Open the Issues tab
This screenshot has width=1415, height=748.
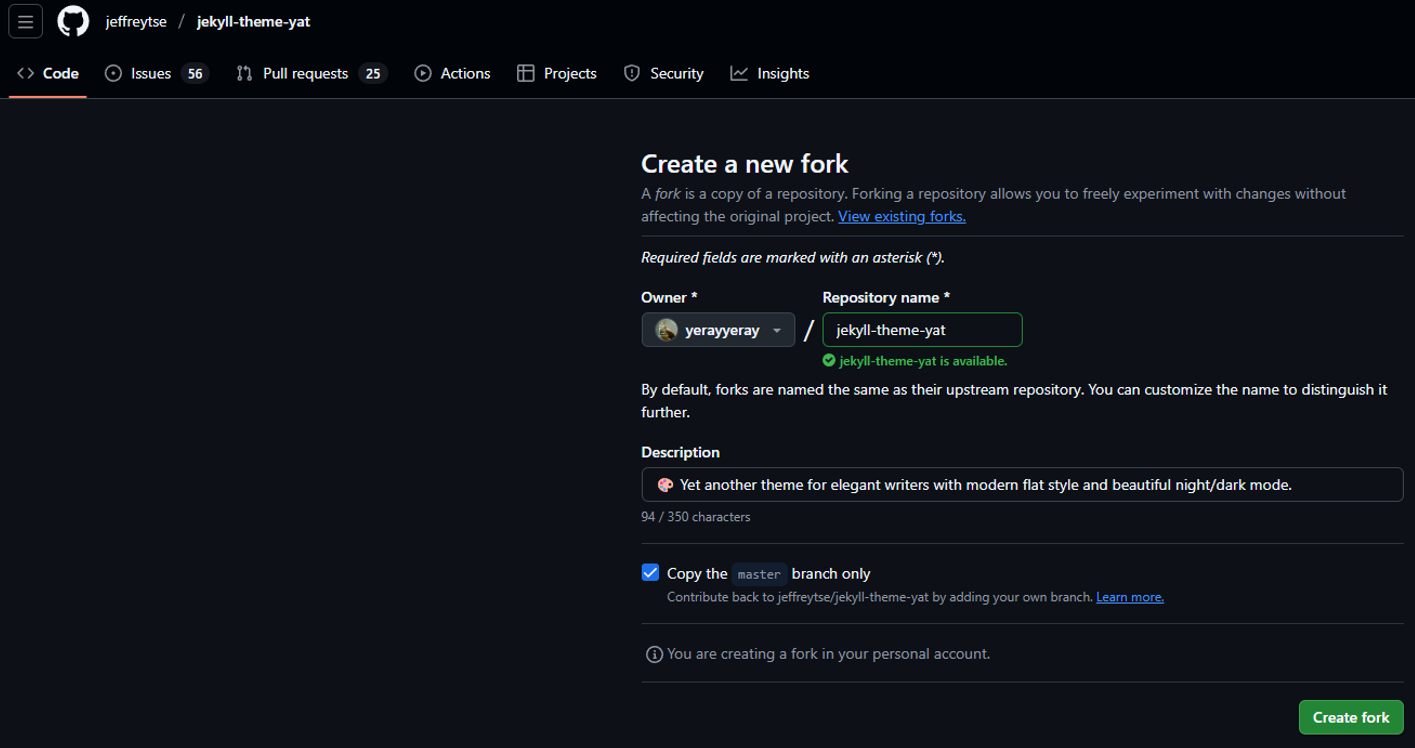(150, 72)
